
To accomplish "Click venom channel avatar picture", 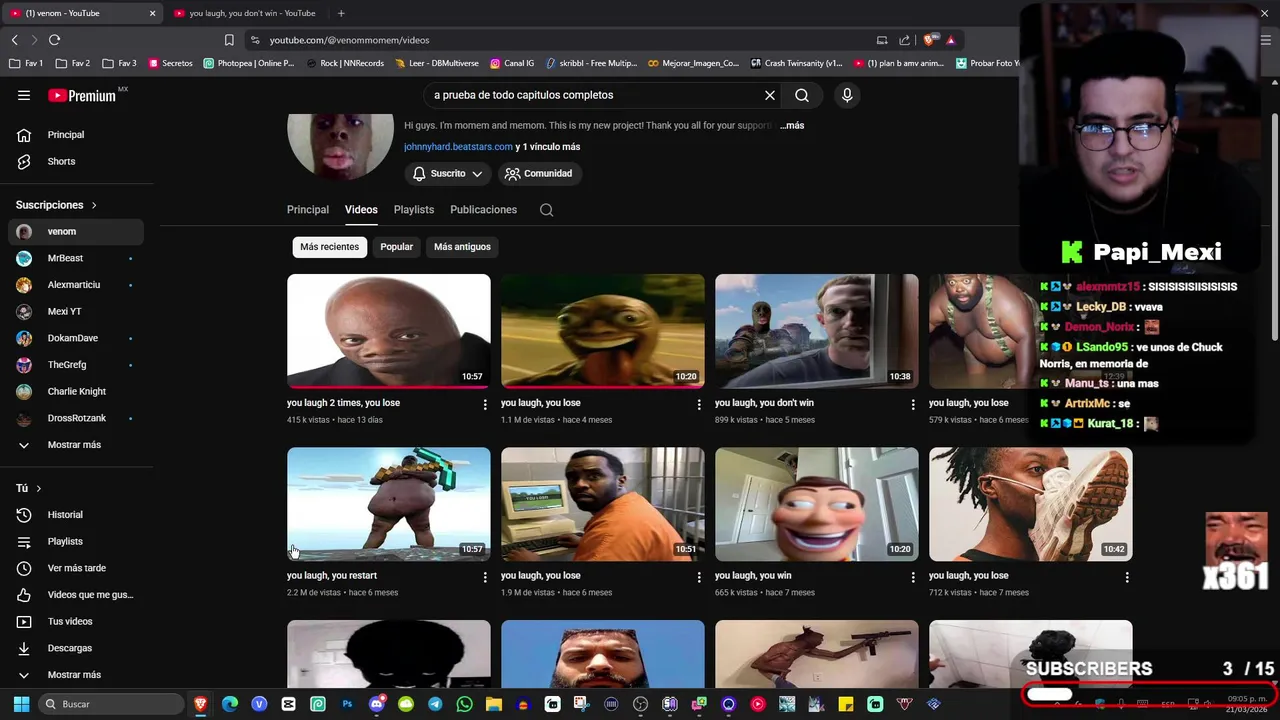I will coord(340,145).
